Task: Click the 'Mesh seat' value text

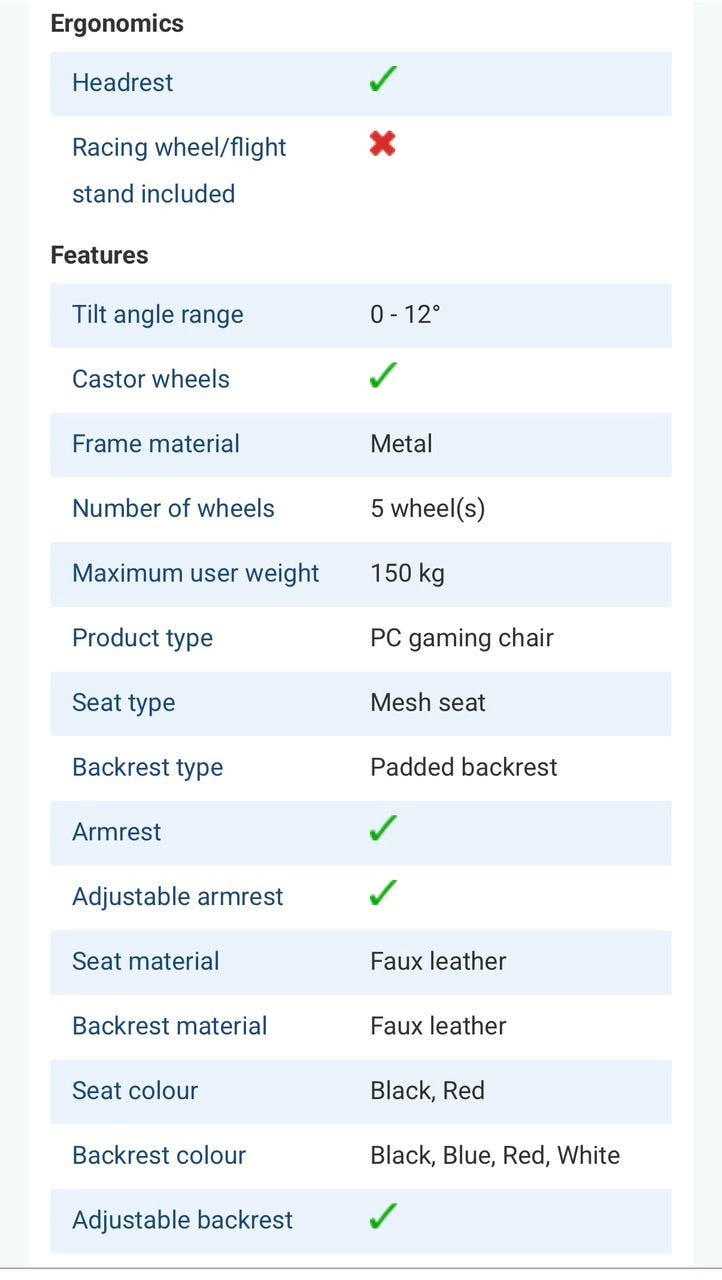Action: (x=427, y=703)
